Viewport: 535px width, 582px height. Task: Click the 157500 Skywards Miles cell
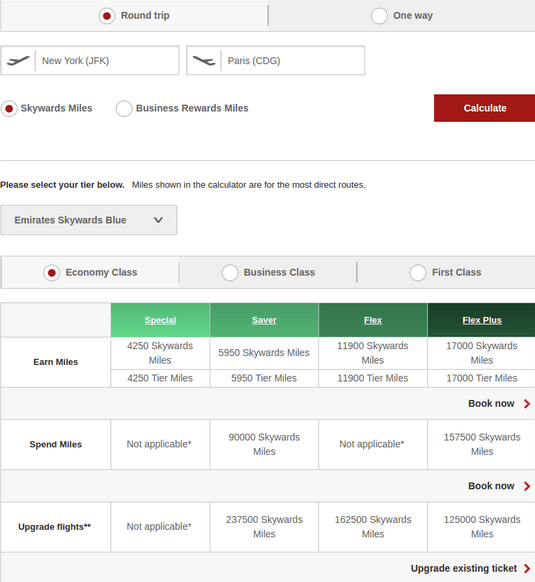(x=482, y=444)
